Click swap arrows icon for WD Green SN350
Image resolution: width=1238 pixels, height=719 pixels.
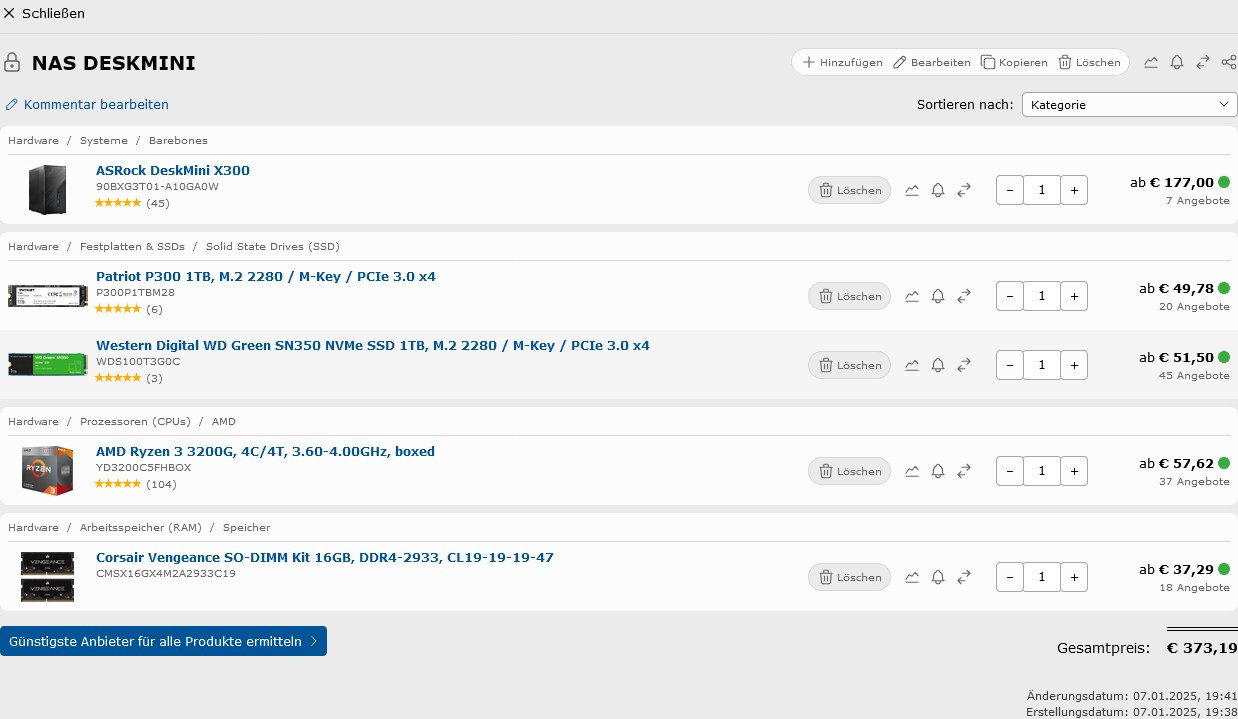click(x=964, y=365)
